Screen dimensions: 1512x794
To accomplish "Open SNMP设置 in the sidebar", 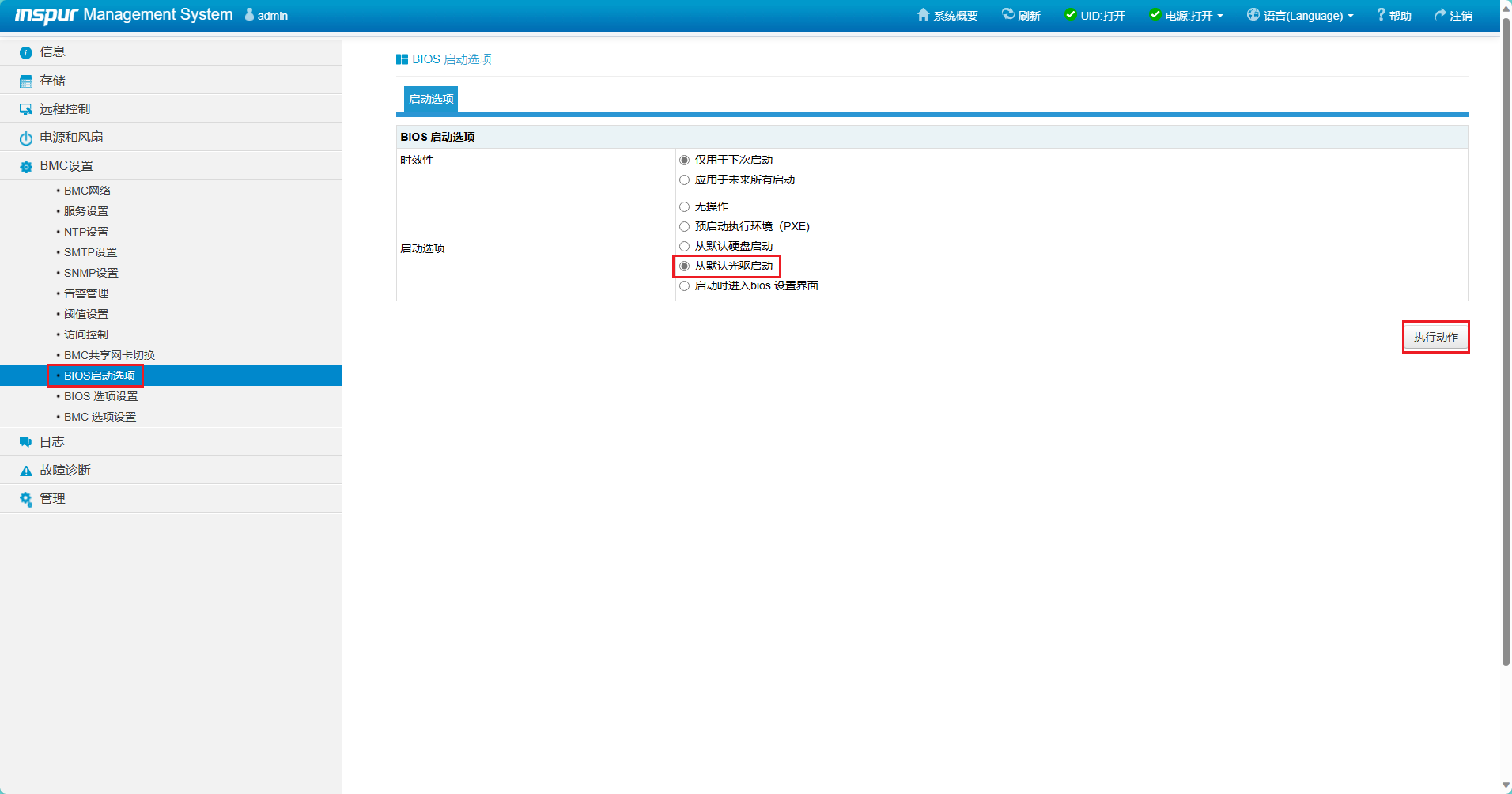I will [x=91, y=273].
